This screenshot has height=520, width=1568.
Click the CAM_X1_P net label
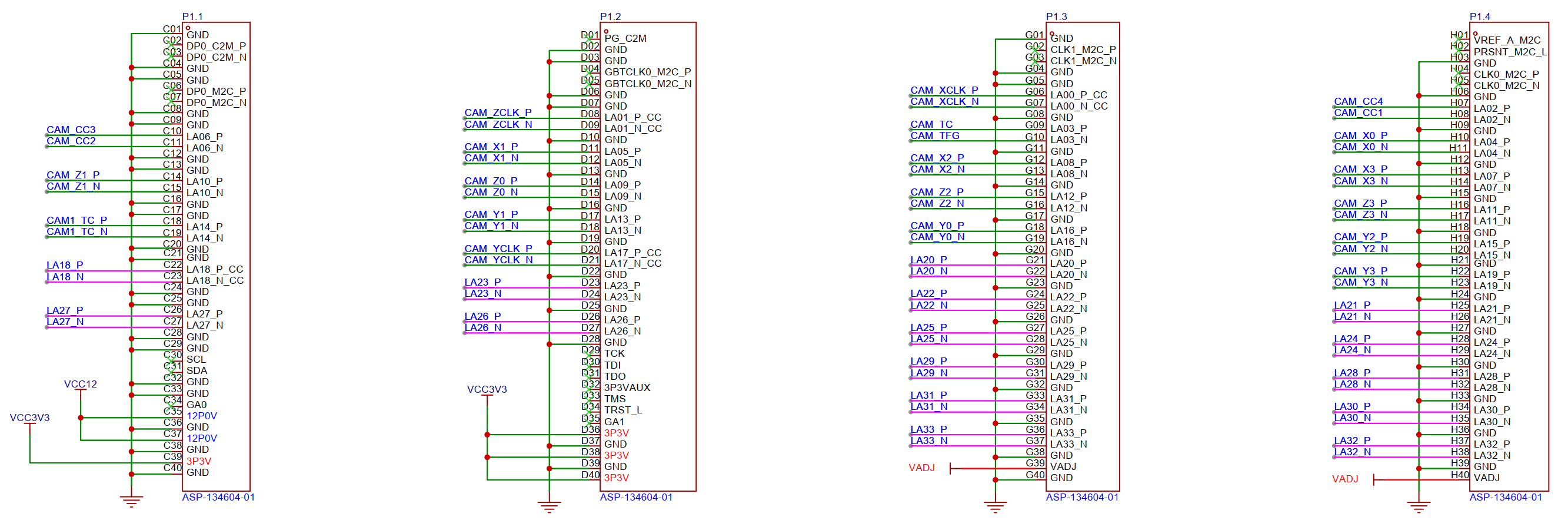coord(491,147)
